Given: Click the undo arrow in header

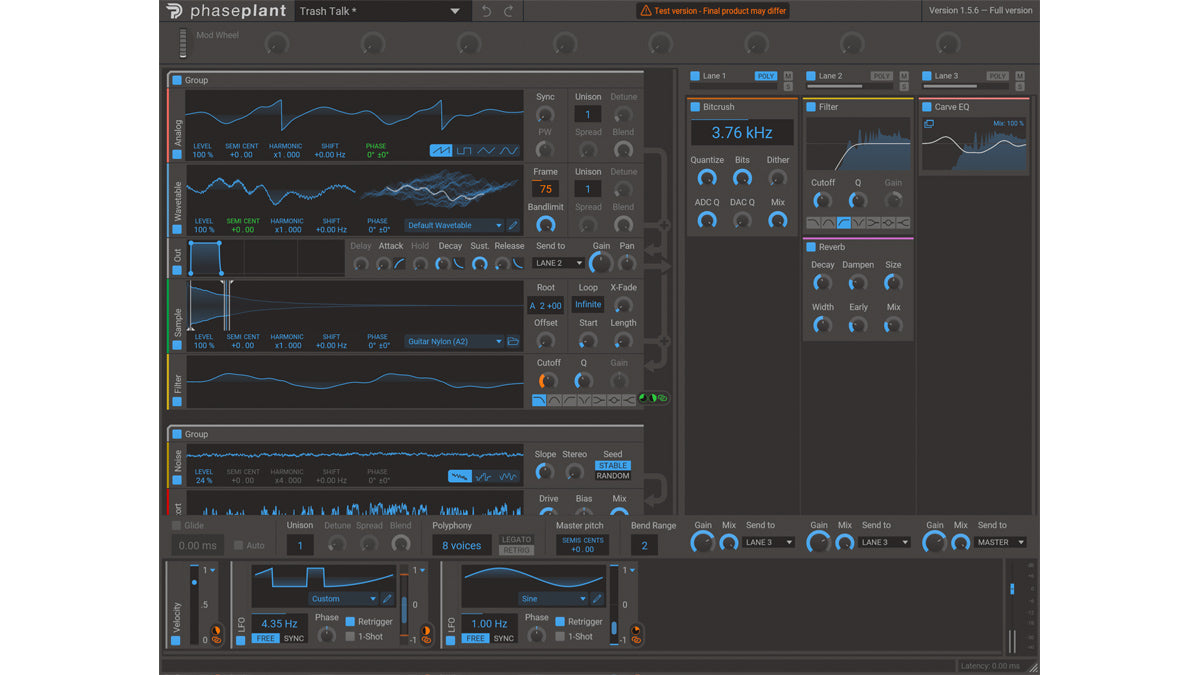Looking at the screenshot, I should 487,11.
